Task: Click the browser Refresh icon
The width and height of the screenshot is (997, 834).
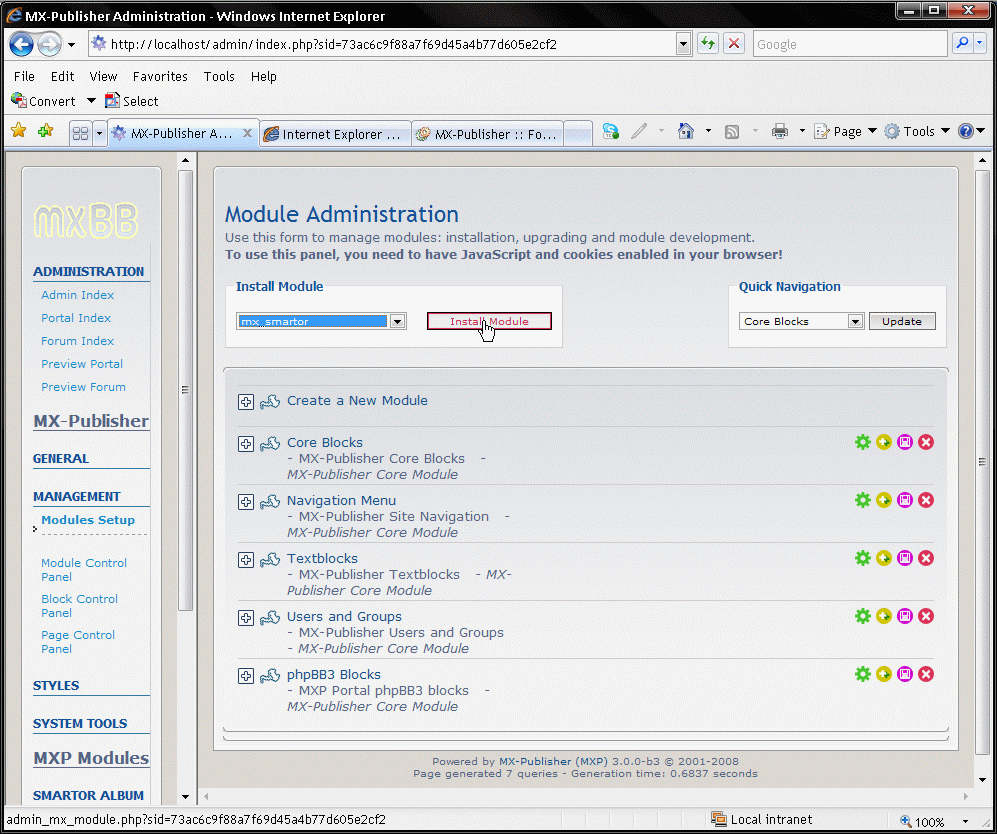Action: [708, 44]
